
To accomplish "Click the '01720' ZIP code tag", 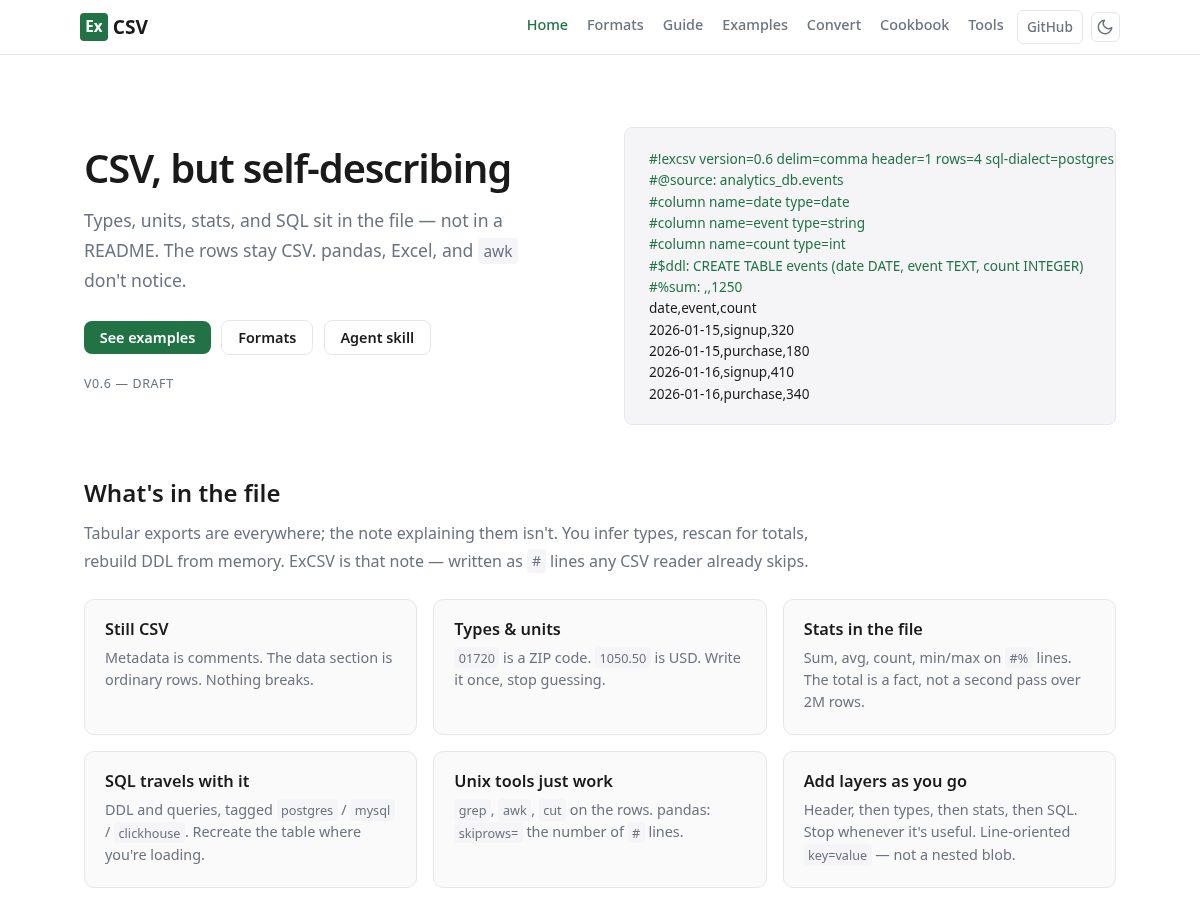I will [476, 659].
